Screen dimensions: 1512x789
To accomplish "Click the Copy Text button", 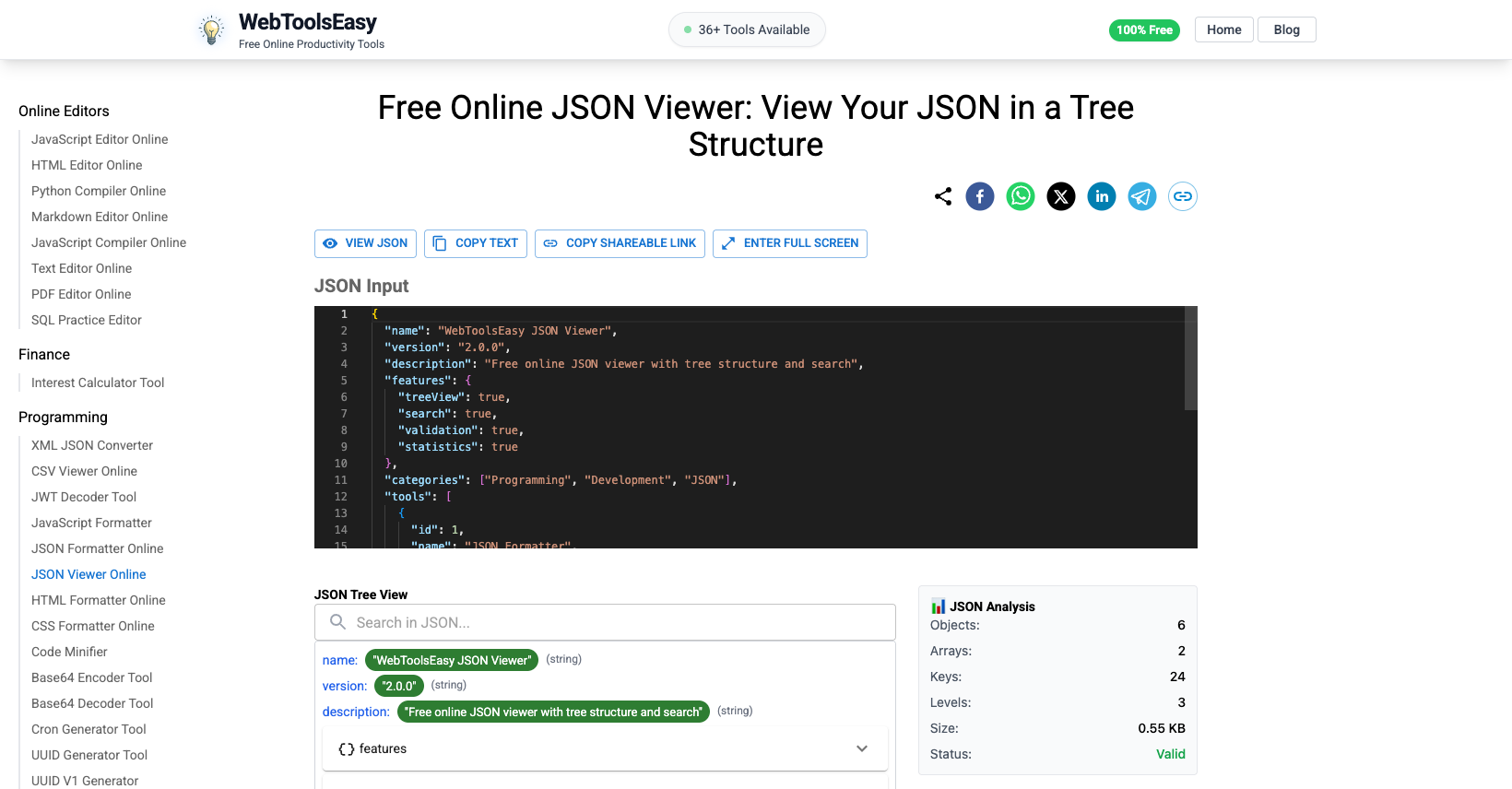I will click(476, 243).
